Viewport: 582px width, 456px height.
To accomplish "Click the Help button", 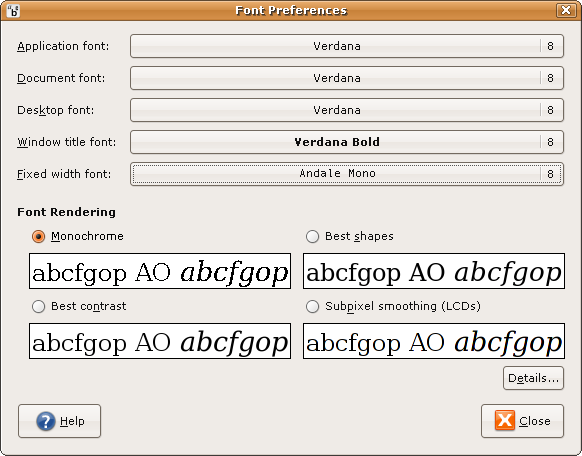I will point(59,421).
